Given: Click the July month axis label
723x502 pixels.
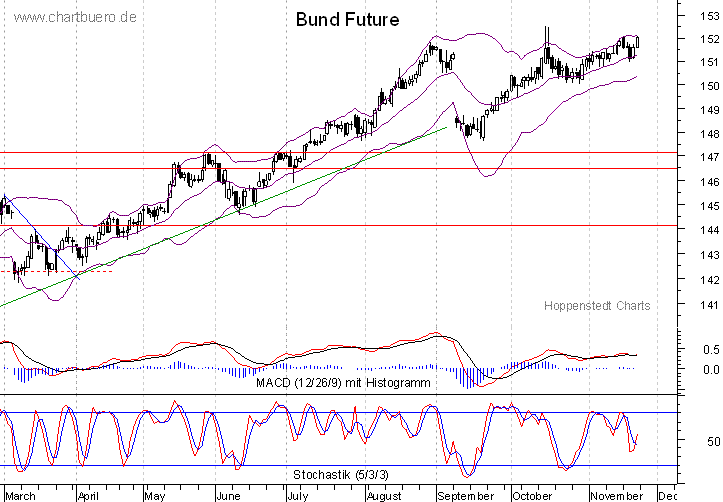Looking at the screenshot, I should click(x=297, y=496).
